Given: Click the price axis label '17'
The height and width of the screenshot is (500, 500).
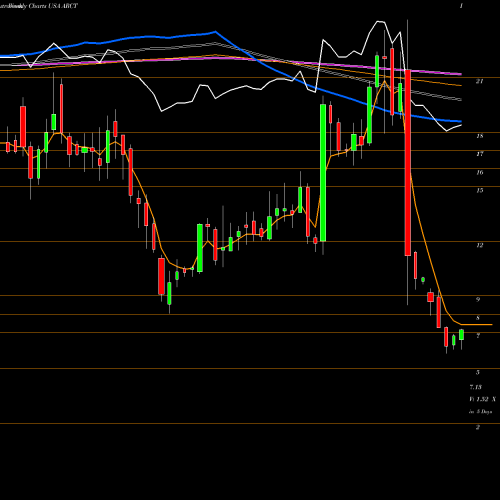Looking at the screenshot, I should pyautogui.click(x=479, y=154).
